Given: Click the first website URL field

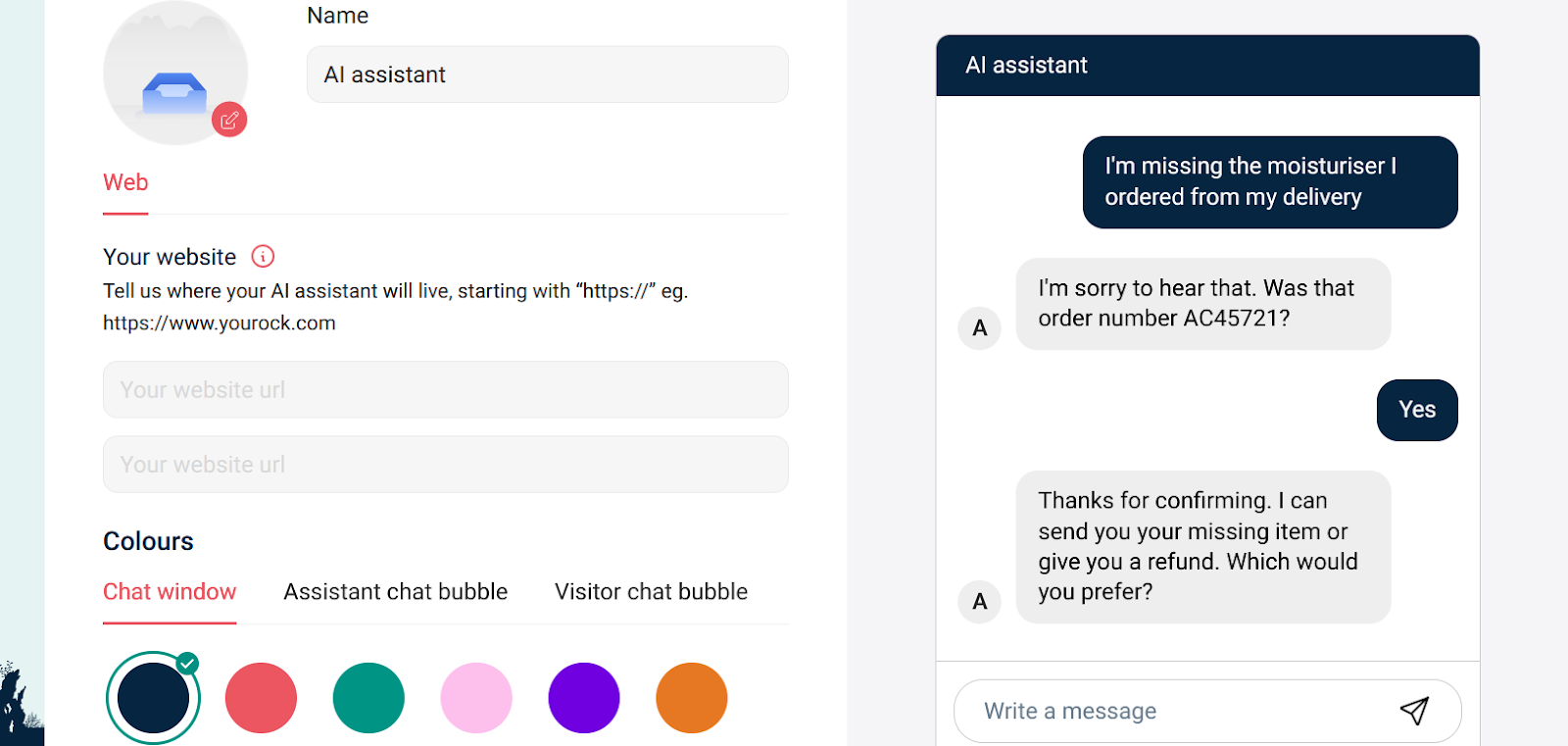Looking at the screenshot, I should (x=445, y=389).
